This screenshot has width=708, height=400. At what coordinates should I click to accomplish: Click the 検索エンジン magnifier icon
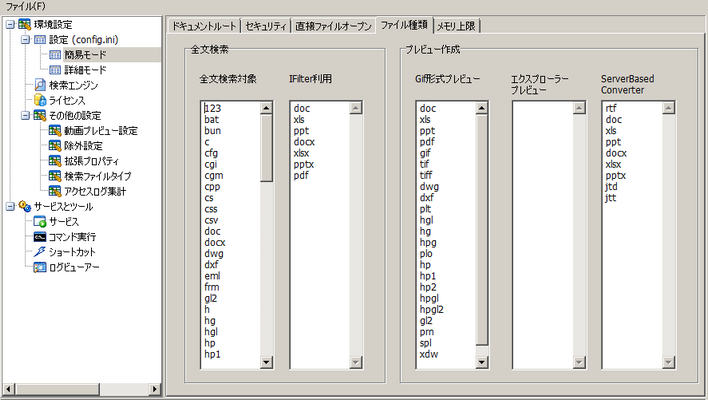point(40,85)
